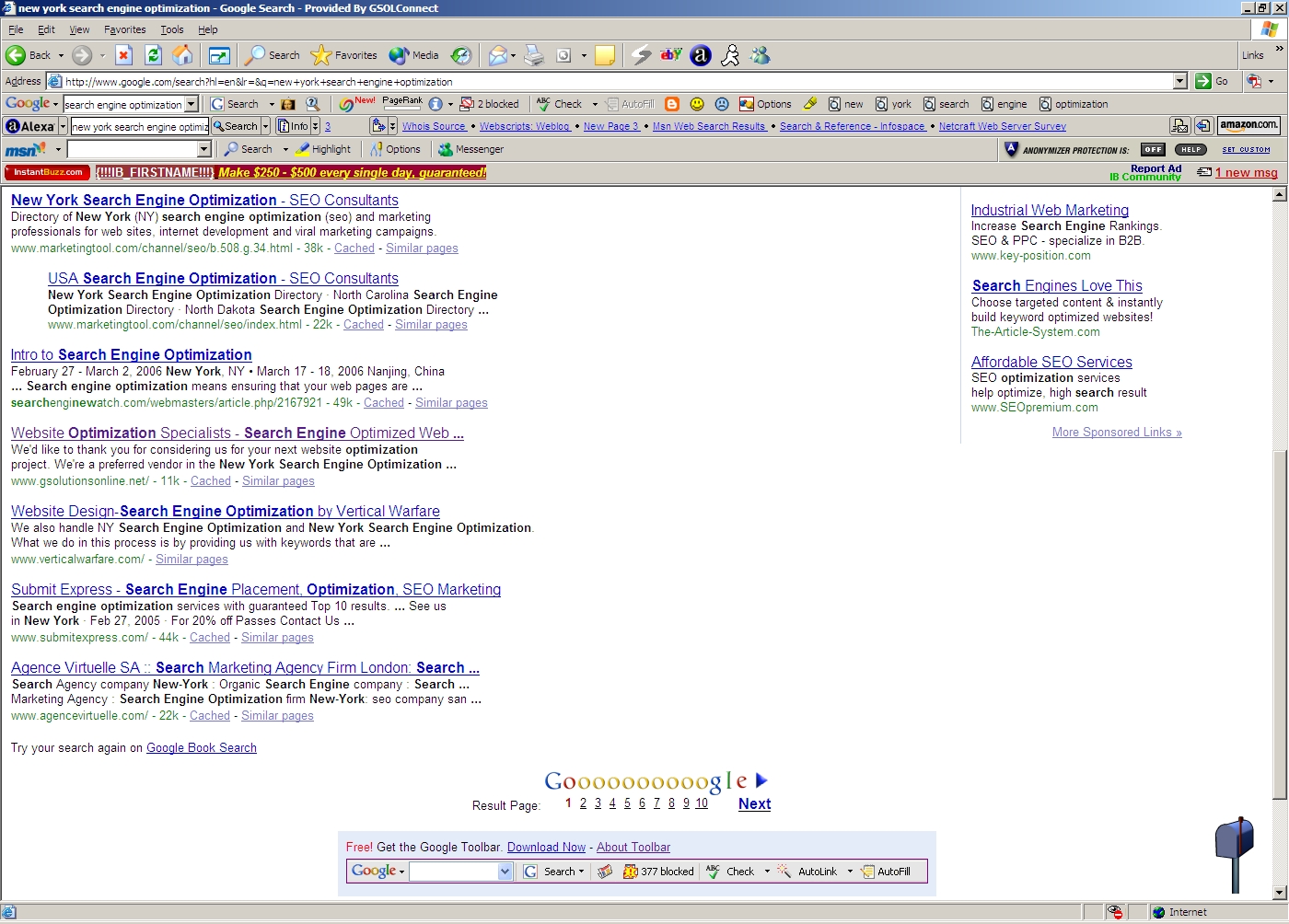The width and height of the screenshot is (1289, 924).
Task: Open 'Intro to Search Engine Optimization' result
Action: (131, 354)
